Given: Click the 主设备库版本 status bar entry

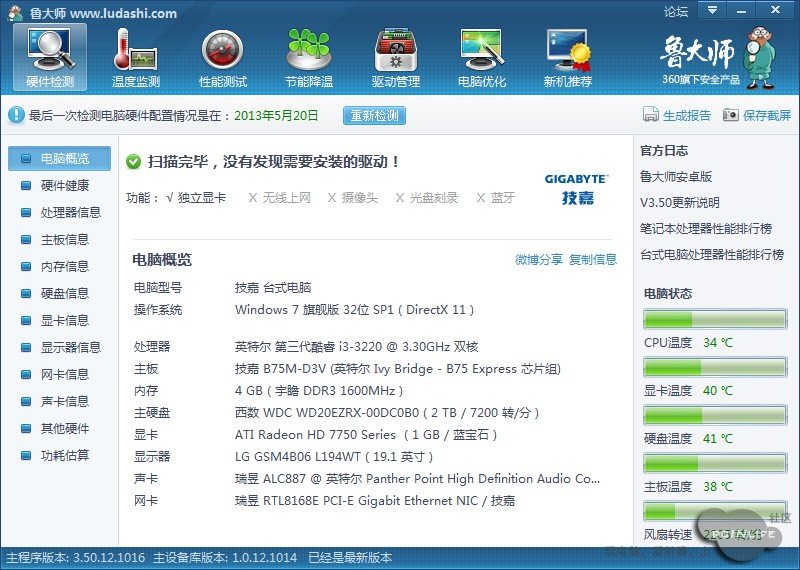Looking at the screenshot, I should (x=225, y=557).
